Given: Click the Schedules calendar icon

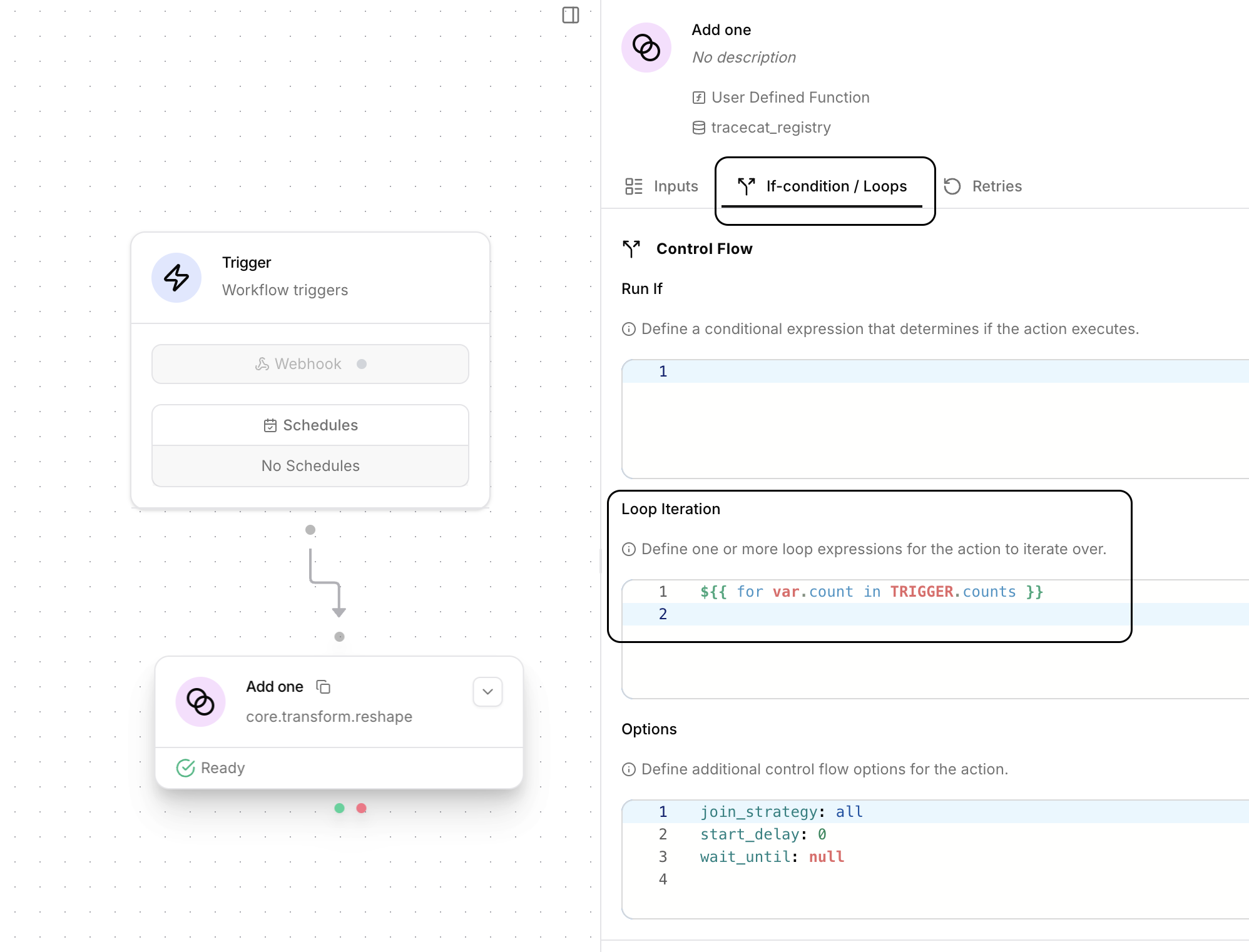Looking at the screenshot, I should 270,425.
